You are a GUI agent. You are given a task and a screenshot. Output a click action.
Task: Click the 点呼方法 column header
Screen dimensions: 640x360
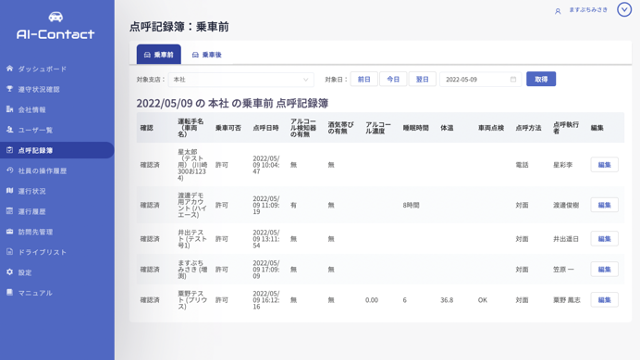click(528, 128)
